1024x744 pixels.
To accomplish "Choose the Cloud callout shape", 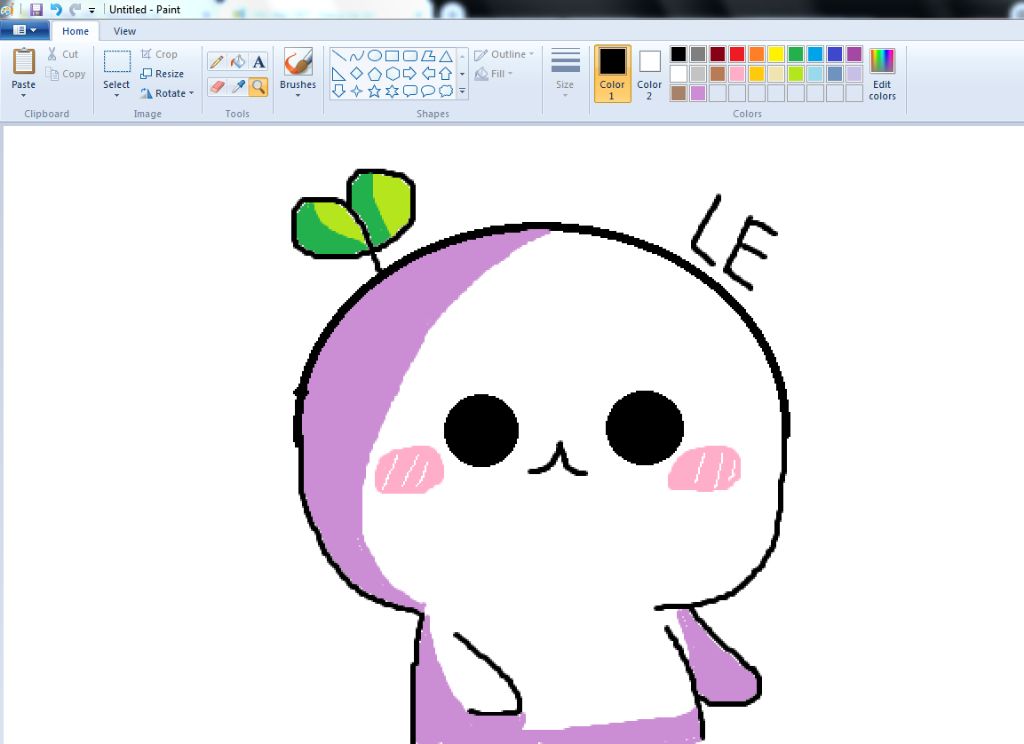I will (445, 91).
